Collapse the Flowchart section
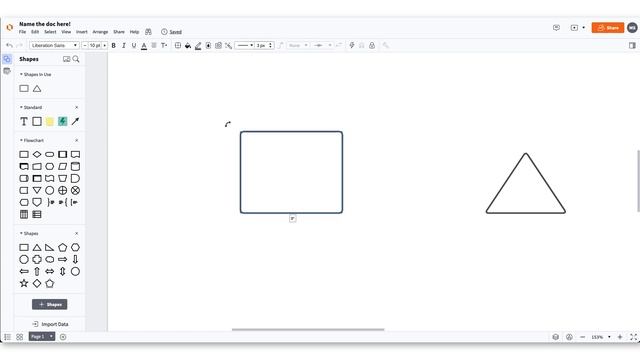 point(21,140)
